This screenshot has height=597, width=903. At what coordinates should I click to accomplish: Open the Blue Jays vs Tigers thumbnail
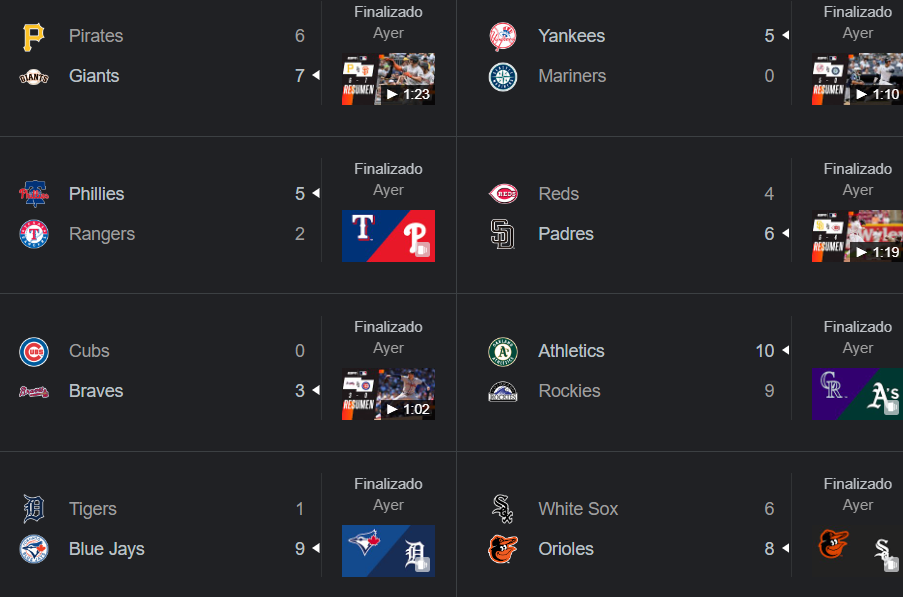click(x=388, y=551)
